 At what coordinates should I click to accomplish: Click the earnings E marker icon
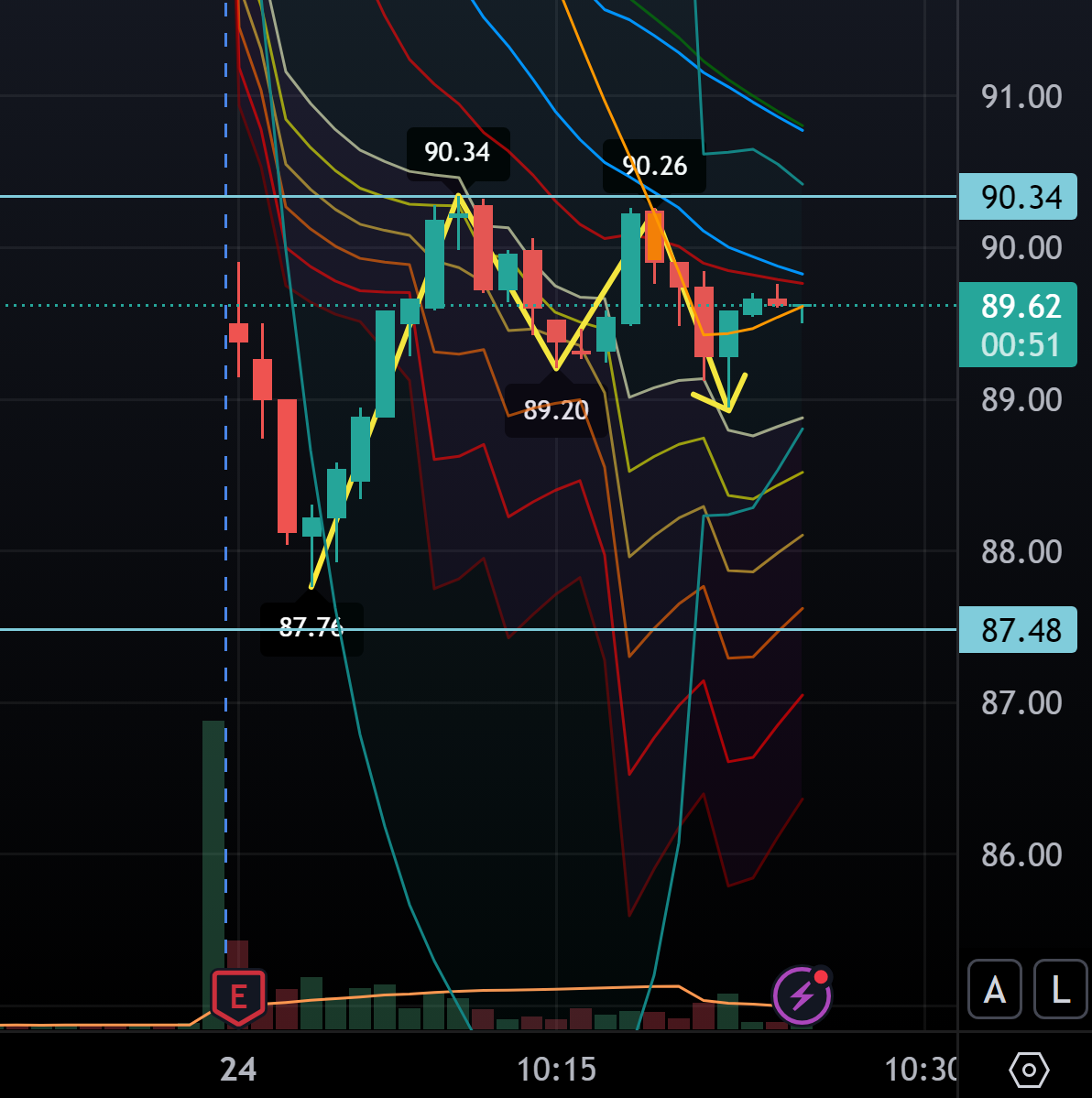(x=238, y=996)
